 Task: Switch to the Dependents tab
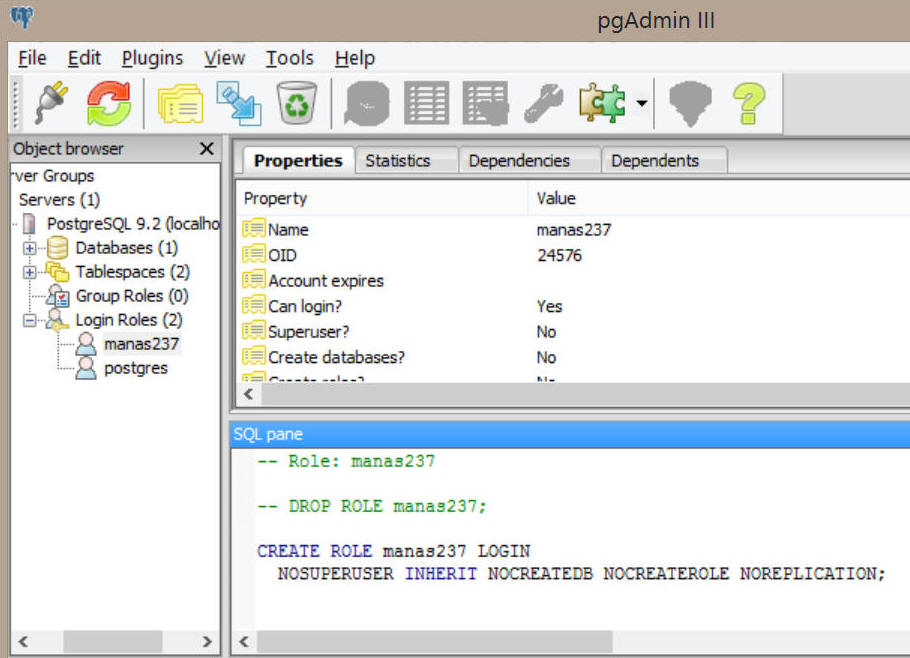tap(663, 161)
